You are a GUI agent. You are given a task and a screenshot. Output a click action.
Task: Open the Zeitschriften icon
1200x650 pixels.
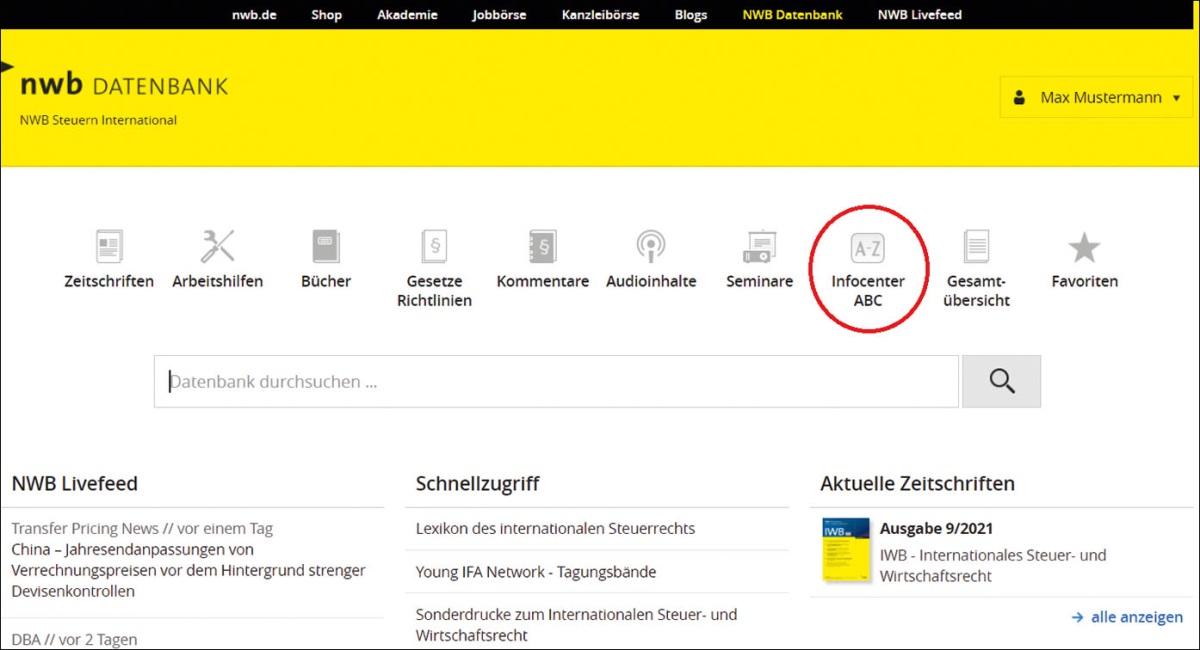pyautogui.click(x=109, y=246)
